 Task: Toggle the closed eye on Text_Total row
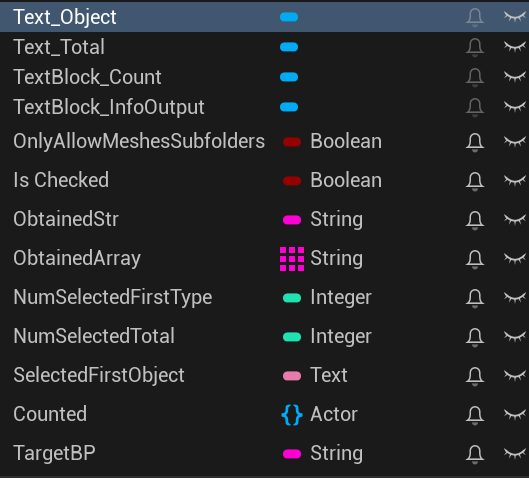click(514, 47)
